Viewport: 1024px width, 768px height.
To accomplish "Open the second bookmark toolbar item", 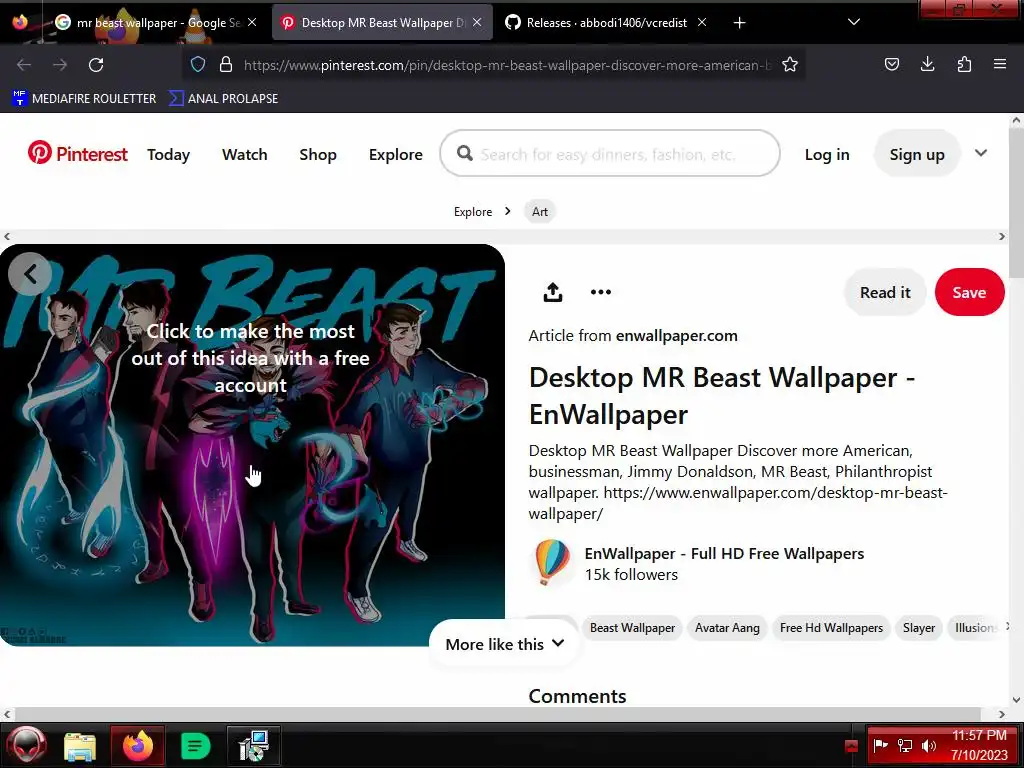I will pos(223,99).
